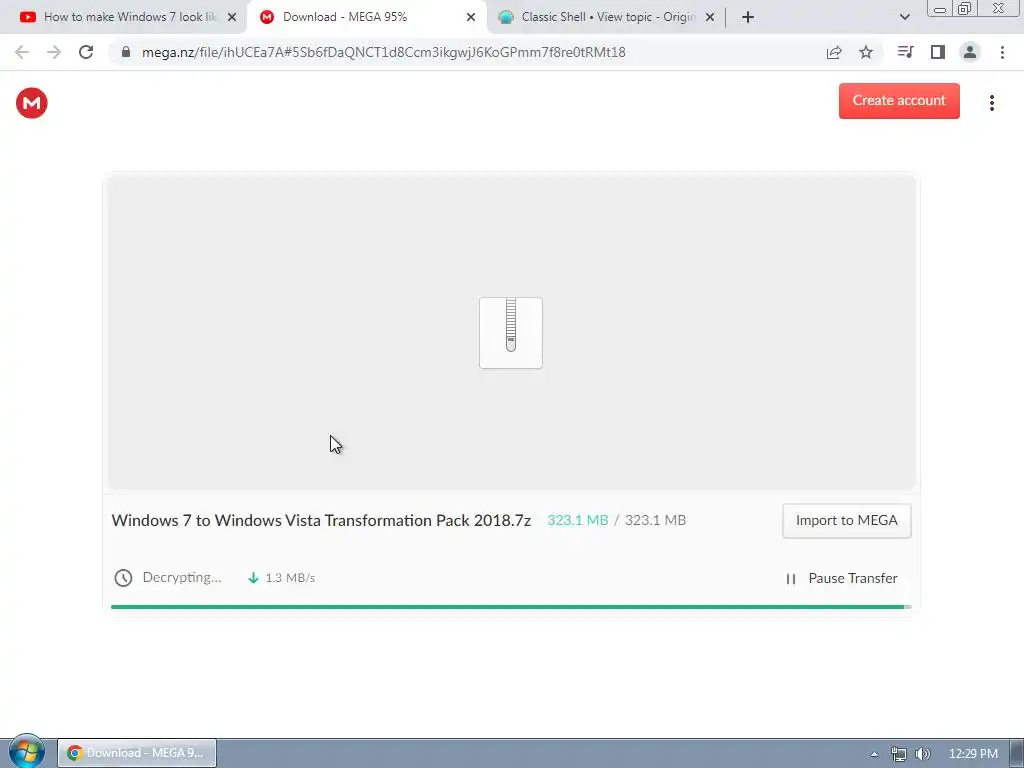Image resolution: width=1024 pixels, height=768 pixels.
Task: Open the tab search dropdown
Action: 904,18
